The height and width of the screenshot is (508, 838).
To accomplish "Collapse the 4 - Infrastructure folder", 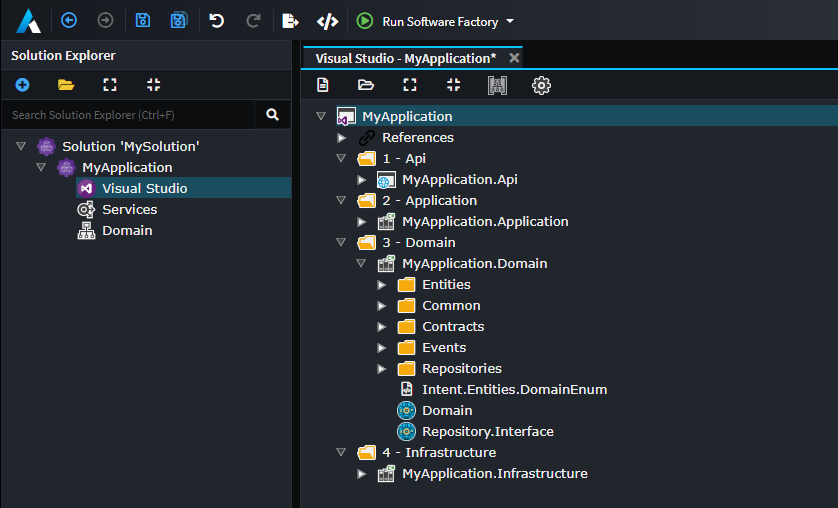I will 341,452.
